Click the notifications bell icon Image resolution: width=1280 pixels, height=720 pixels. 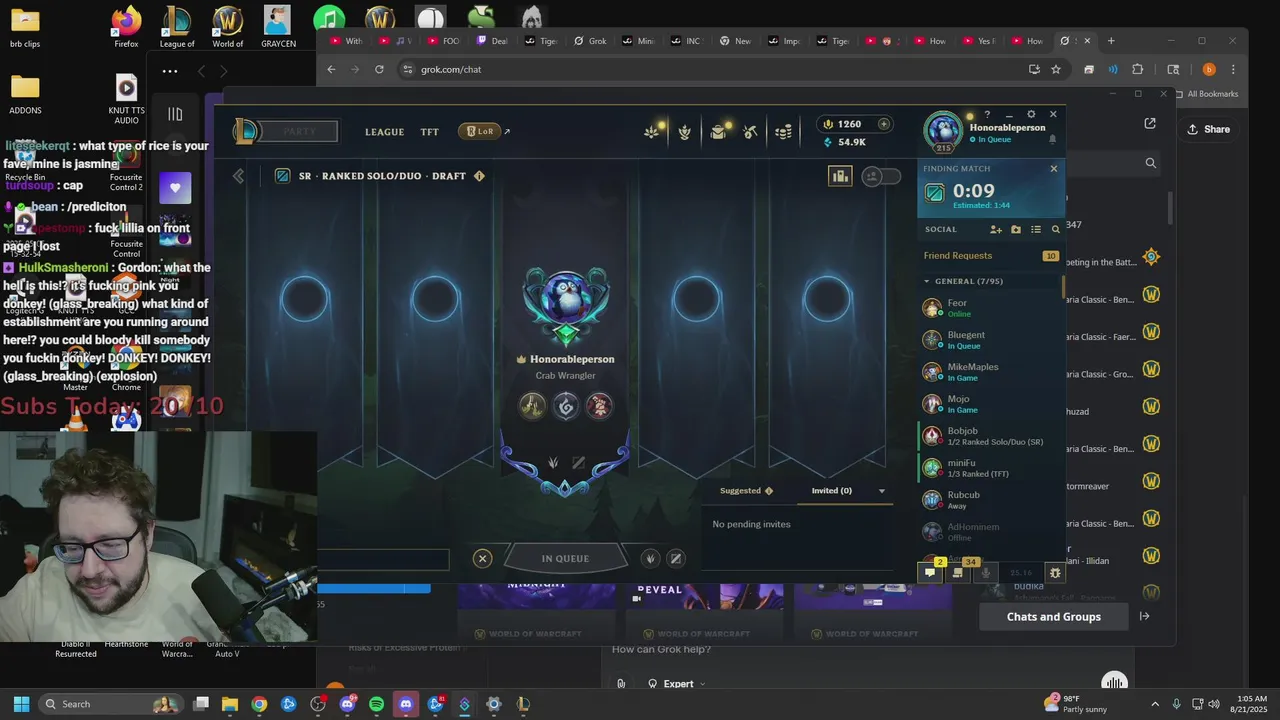click(1052, 139)
